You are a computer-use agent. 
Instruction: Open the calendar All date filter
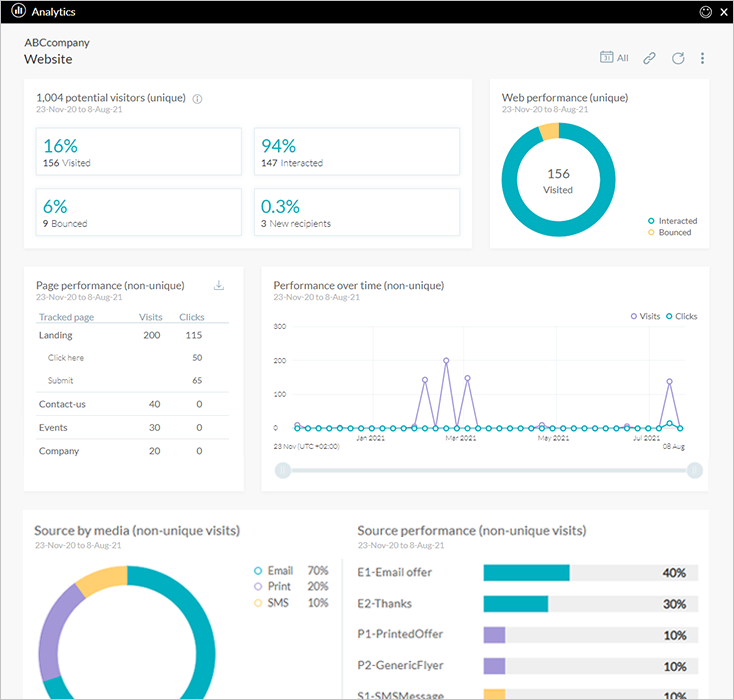click(614, 58)
